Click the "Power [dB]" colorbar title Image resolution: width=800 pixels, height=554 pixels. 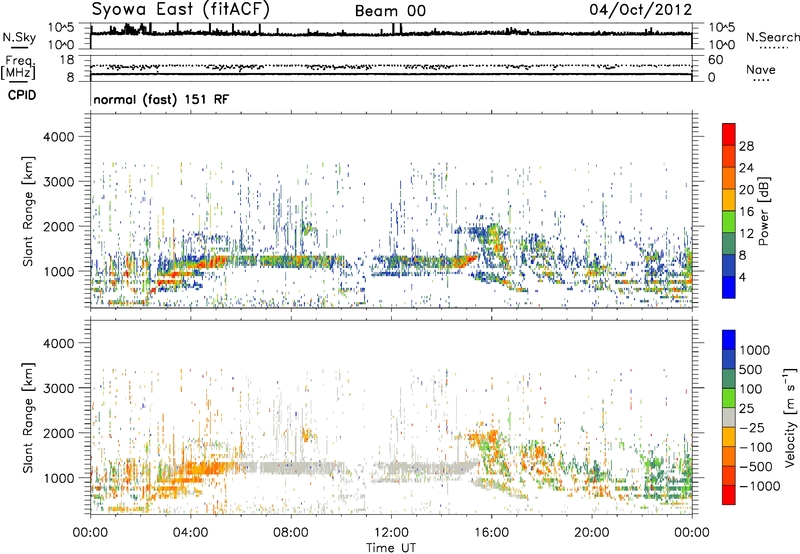coord(764,211)
